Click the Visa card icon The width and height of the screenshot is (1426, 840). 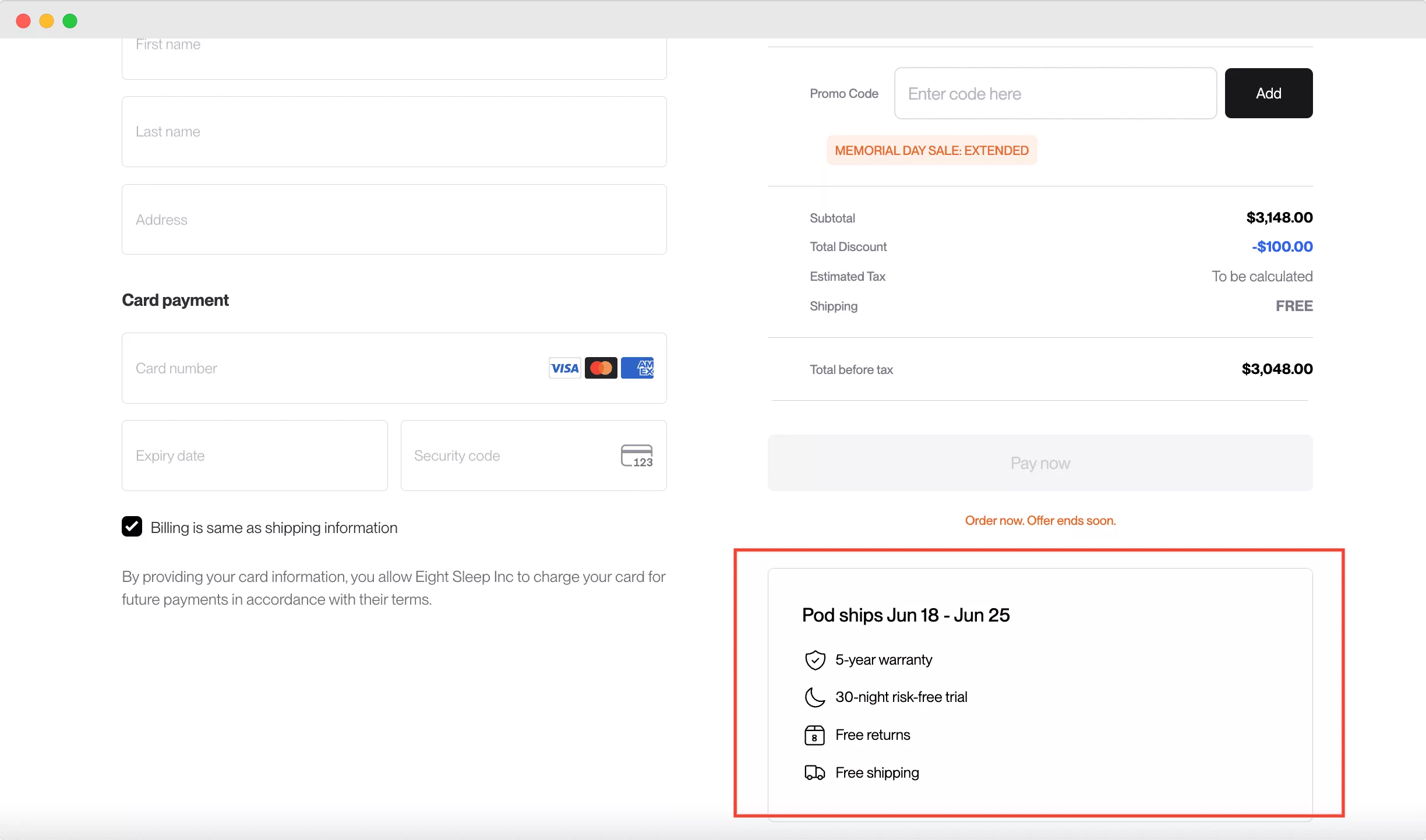564,368
